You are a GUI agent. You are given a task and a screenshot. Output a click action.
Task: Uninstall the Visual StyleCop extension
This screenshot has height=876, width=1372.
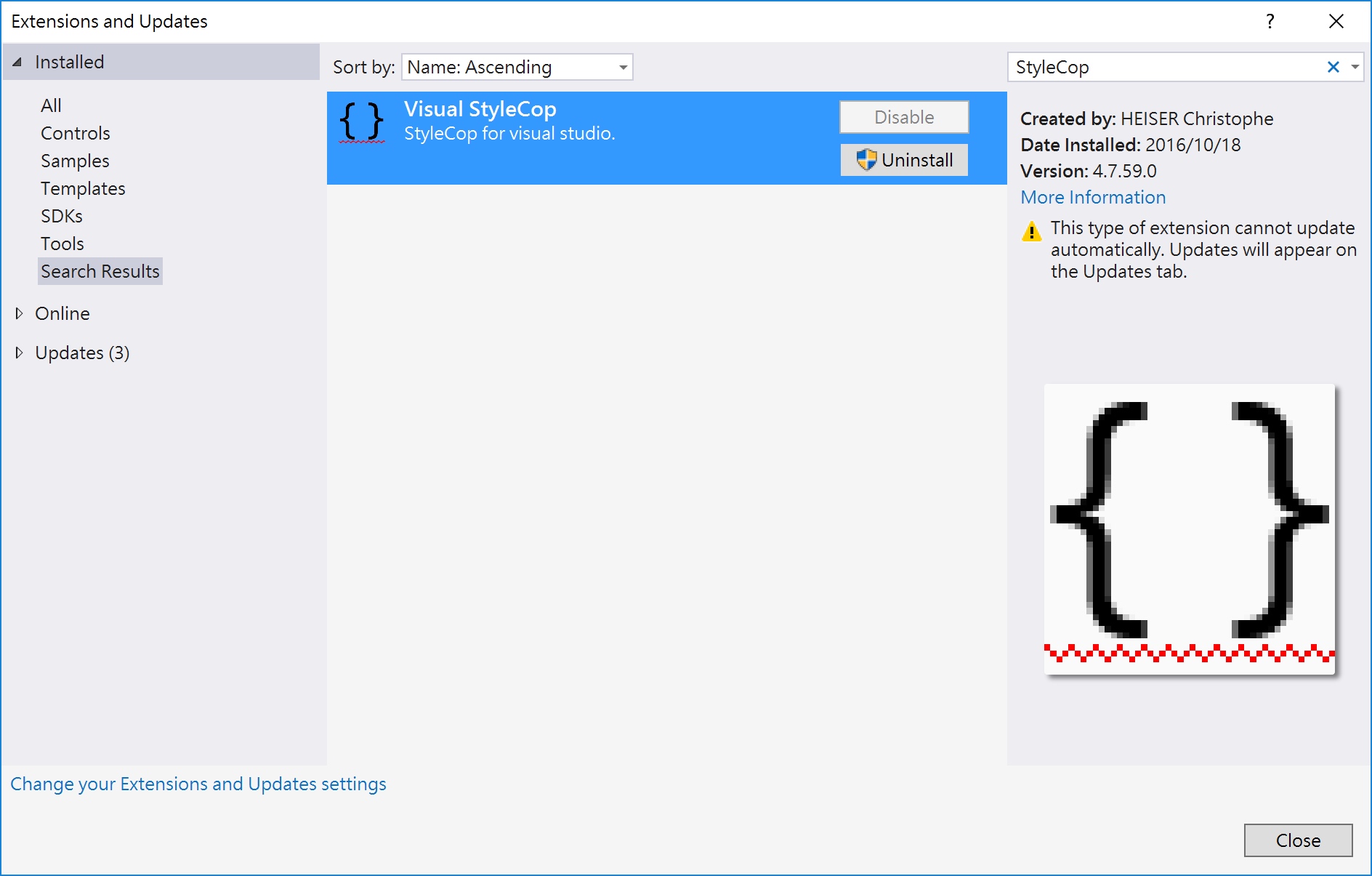tap(904, 160)
